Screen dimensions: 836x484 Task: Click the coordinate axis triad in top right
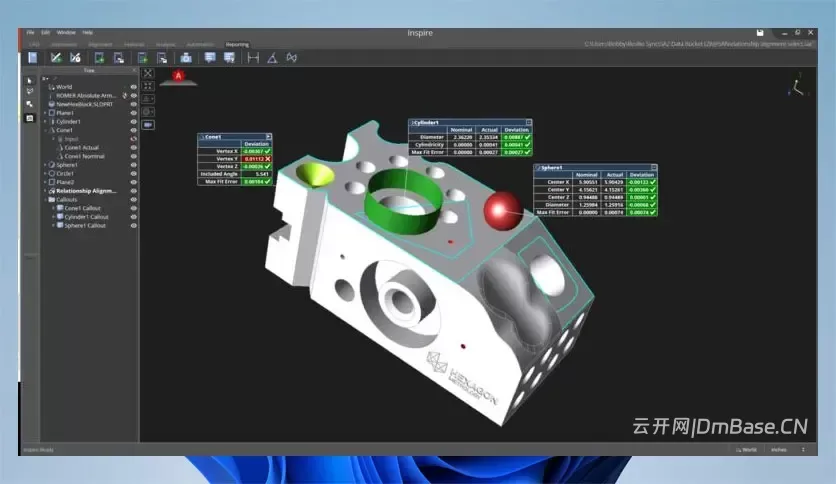[x=797, y=85]
